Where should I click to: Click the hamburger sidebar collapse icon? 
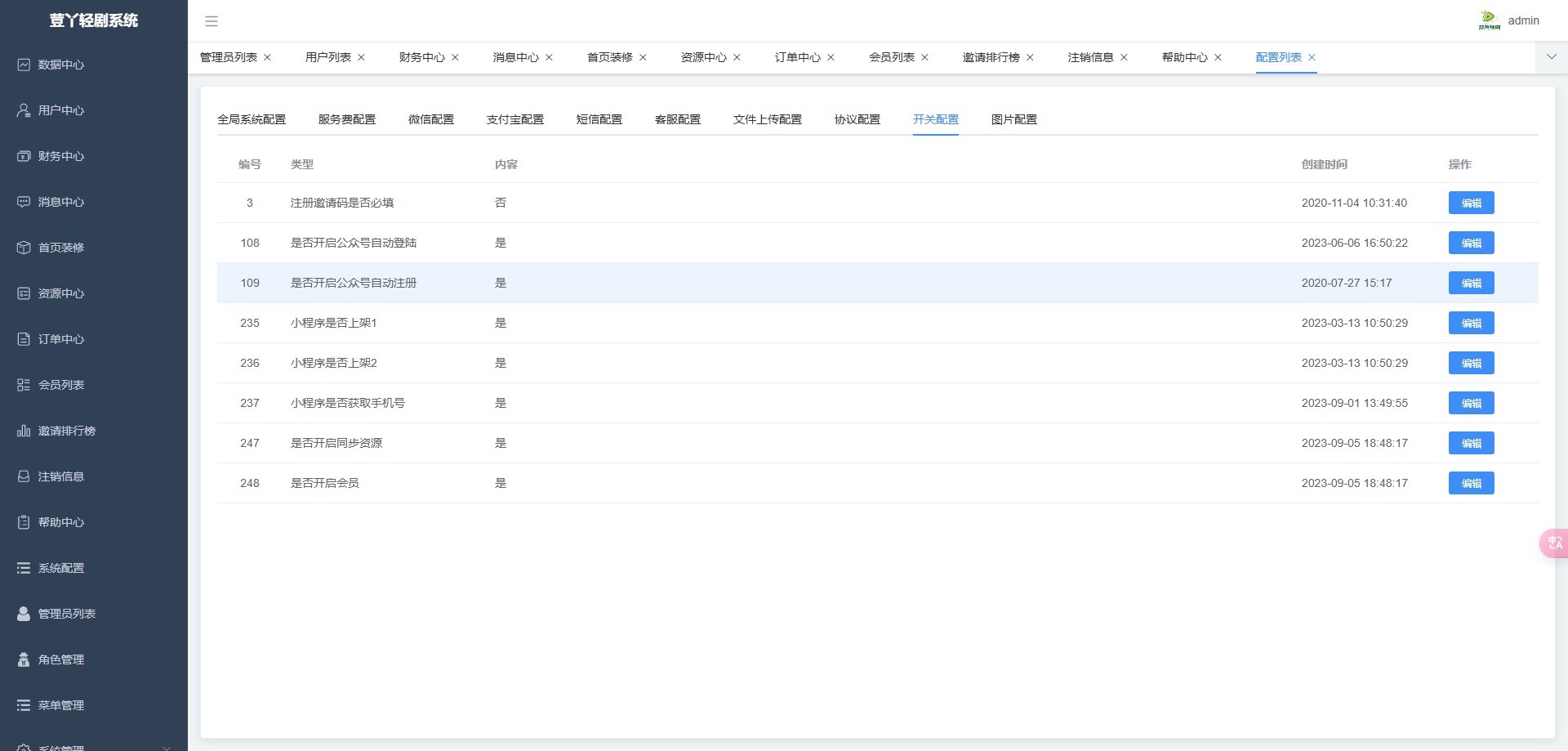(212, 21)
